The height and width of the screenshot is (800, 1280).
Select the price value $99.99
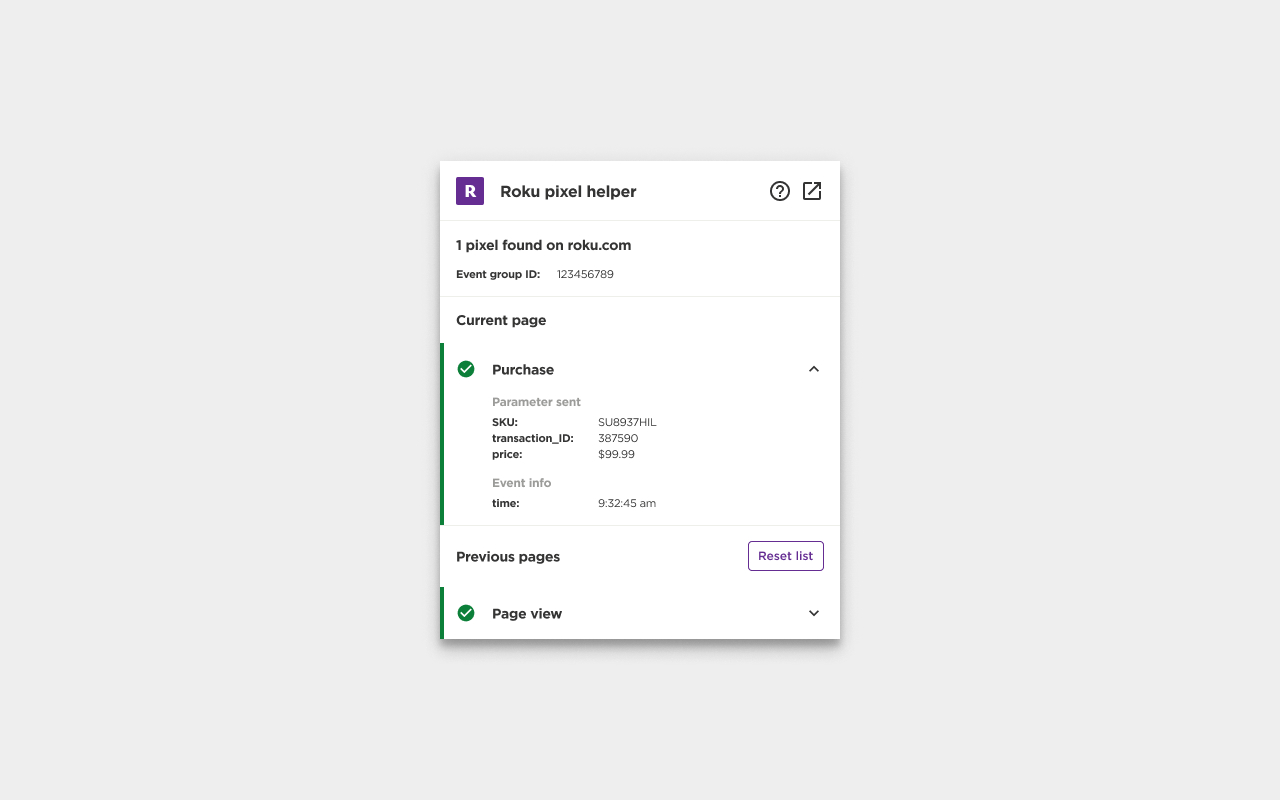(616, 454)
